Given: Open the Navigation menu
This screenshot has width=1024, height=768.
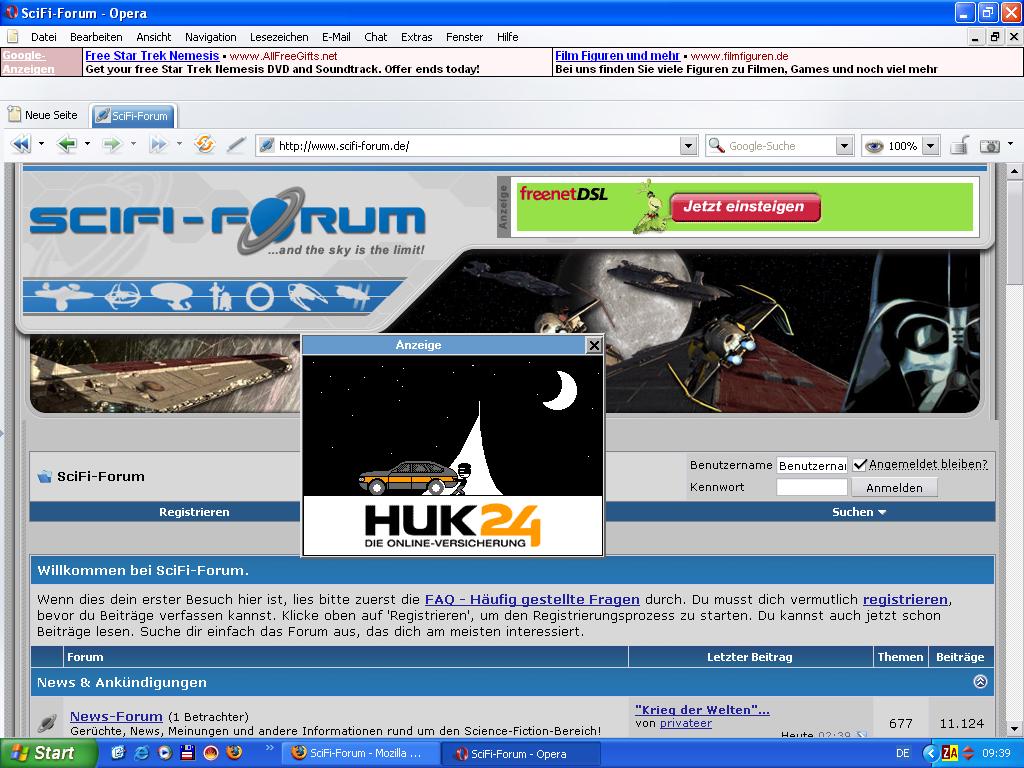Looking at the screenshot, I should point(210,37).
